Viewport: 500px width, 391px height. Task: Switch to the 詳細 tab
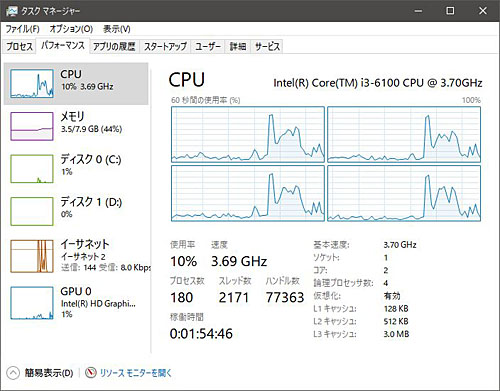pyautogui.click(x=238, y=46)
